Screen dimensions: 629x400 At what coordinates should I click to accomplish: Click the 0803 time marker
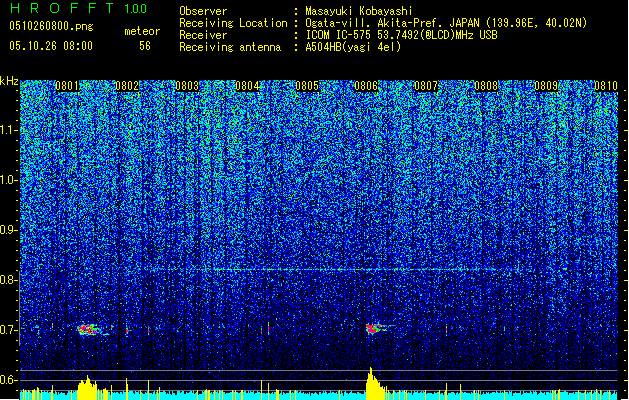[187, 86]
